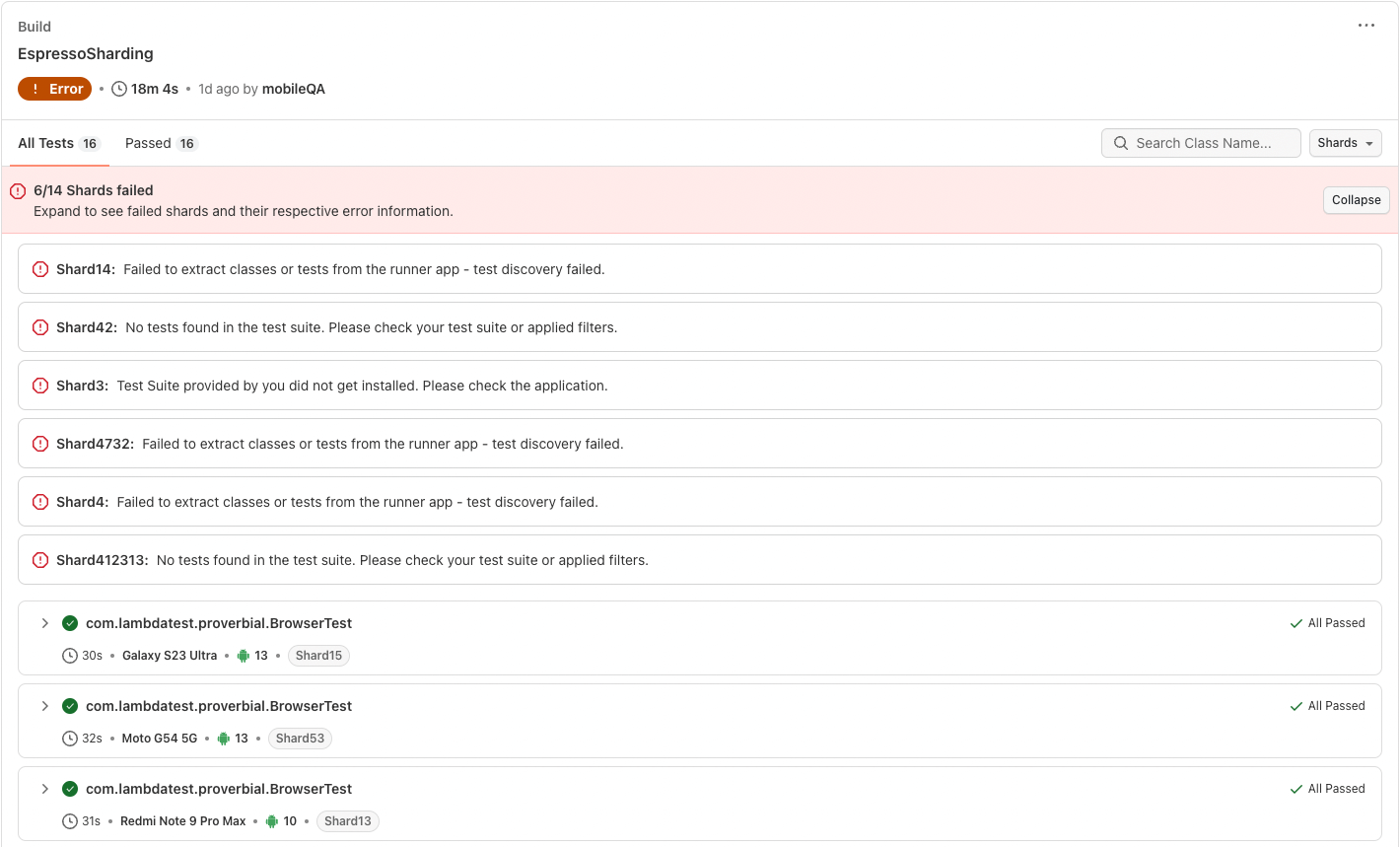
Task: Click the clock icon next to 31s
Action: [70, 821]
